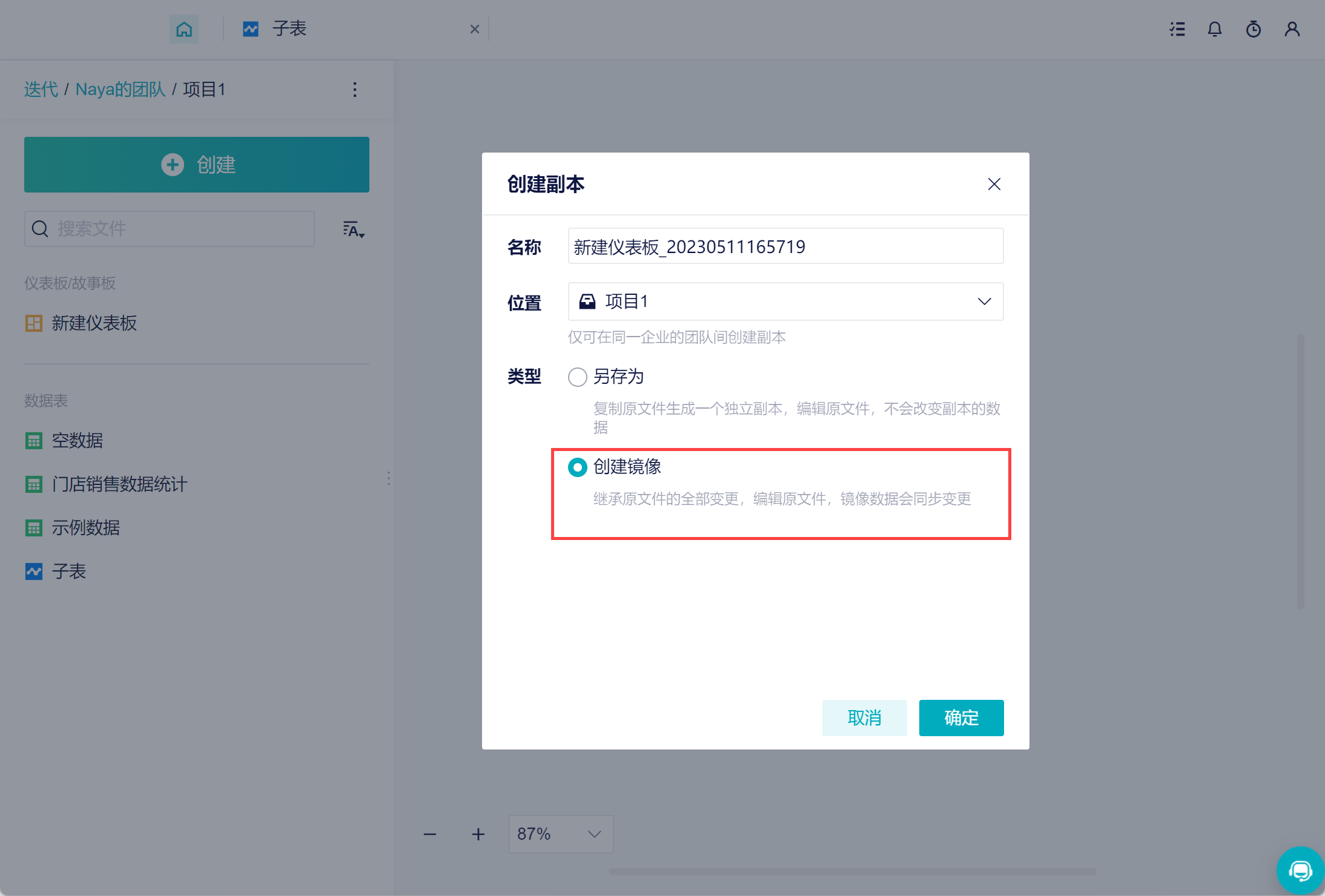Click the 名称 name input field

[785, 246]
